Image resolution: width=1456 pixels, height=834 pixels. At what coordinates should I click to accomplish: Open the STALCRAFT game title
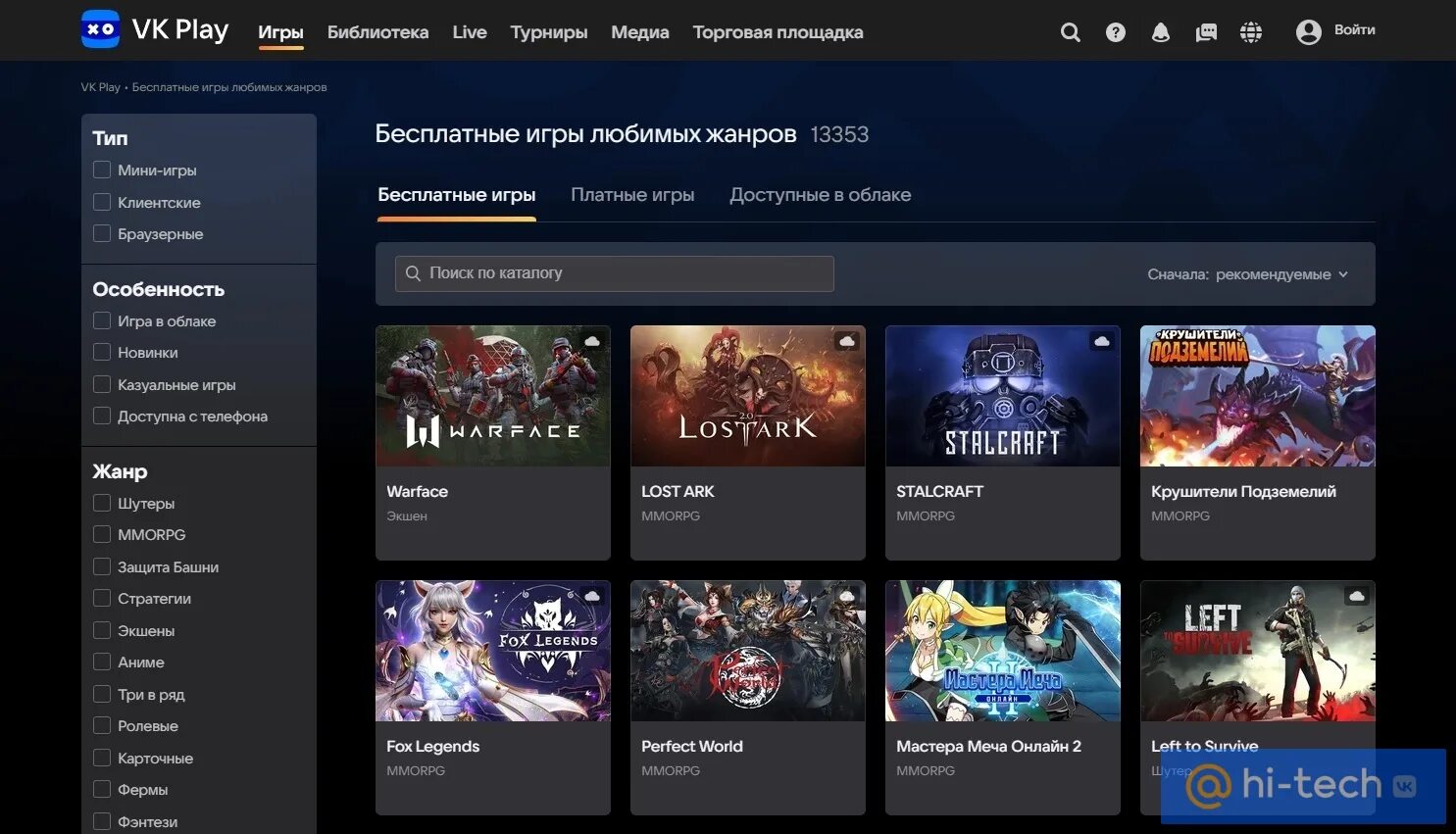pyautogui.click(x=939, y=491)
